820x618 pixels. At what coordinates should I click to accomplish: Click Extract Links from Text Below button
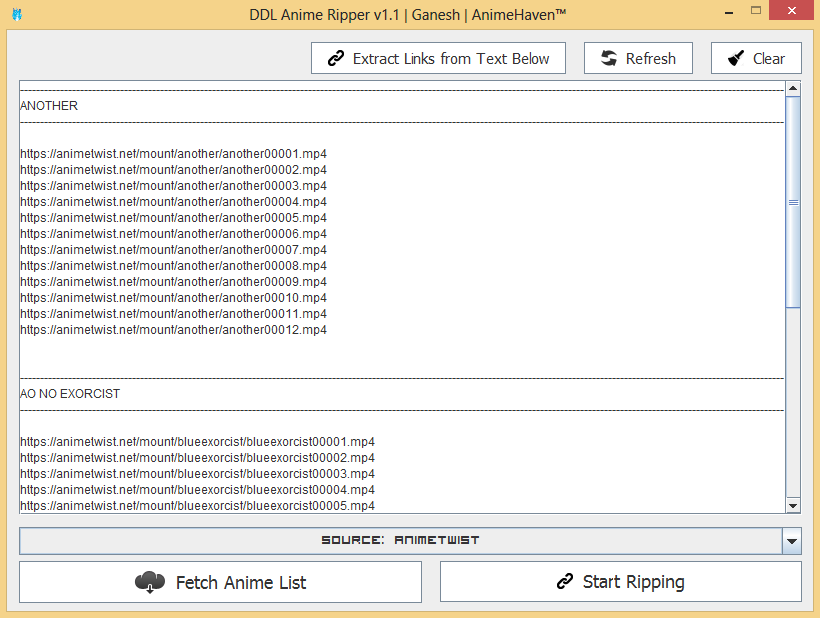[438, 58]
